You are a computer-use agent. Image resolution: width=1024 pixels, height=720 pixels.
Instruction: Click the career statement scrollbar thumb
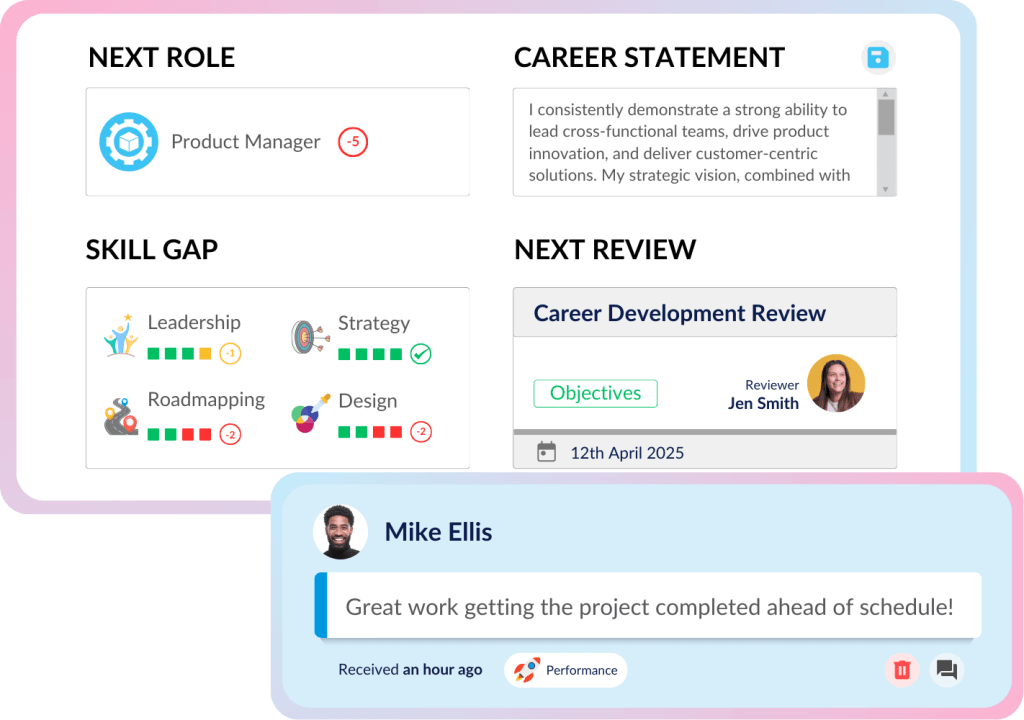tap(886, 117)
